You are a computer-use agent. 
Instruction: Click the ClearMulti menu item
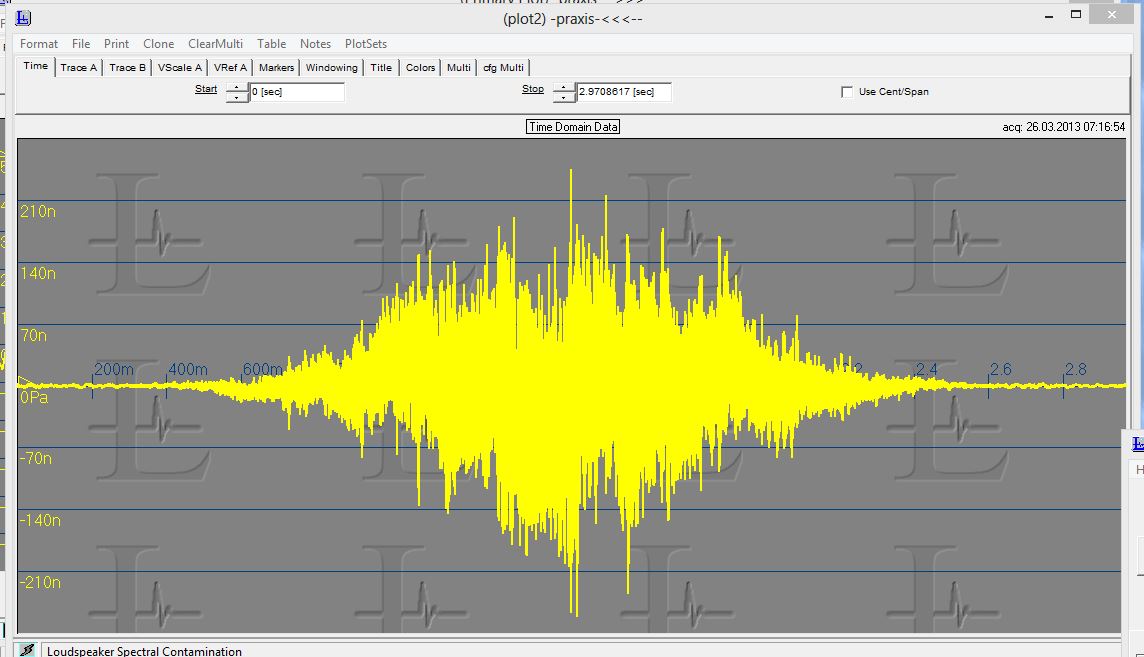(x=215, y=44)
